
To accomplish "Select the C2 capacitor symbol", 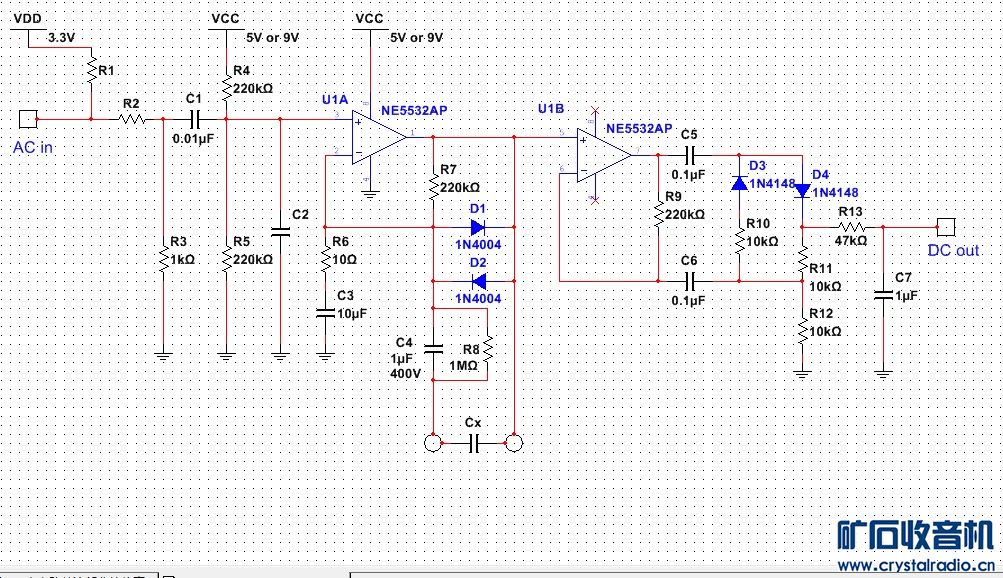I will 280,231.
